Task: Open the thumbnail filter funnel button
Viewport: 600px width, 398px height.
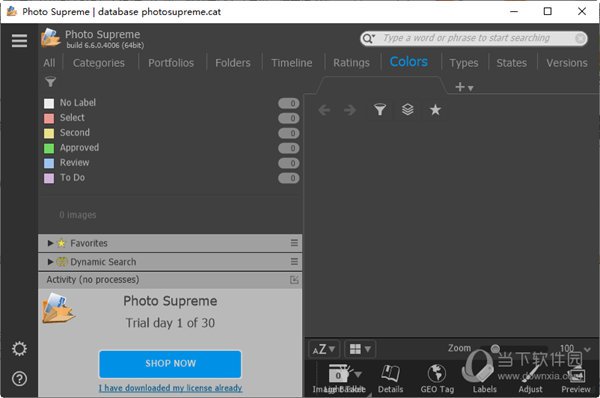Action: [x=380, y=110]
